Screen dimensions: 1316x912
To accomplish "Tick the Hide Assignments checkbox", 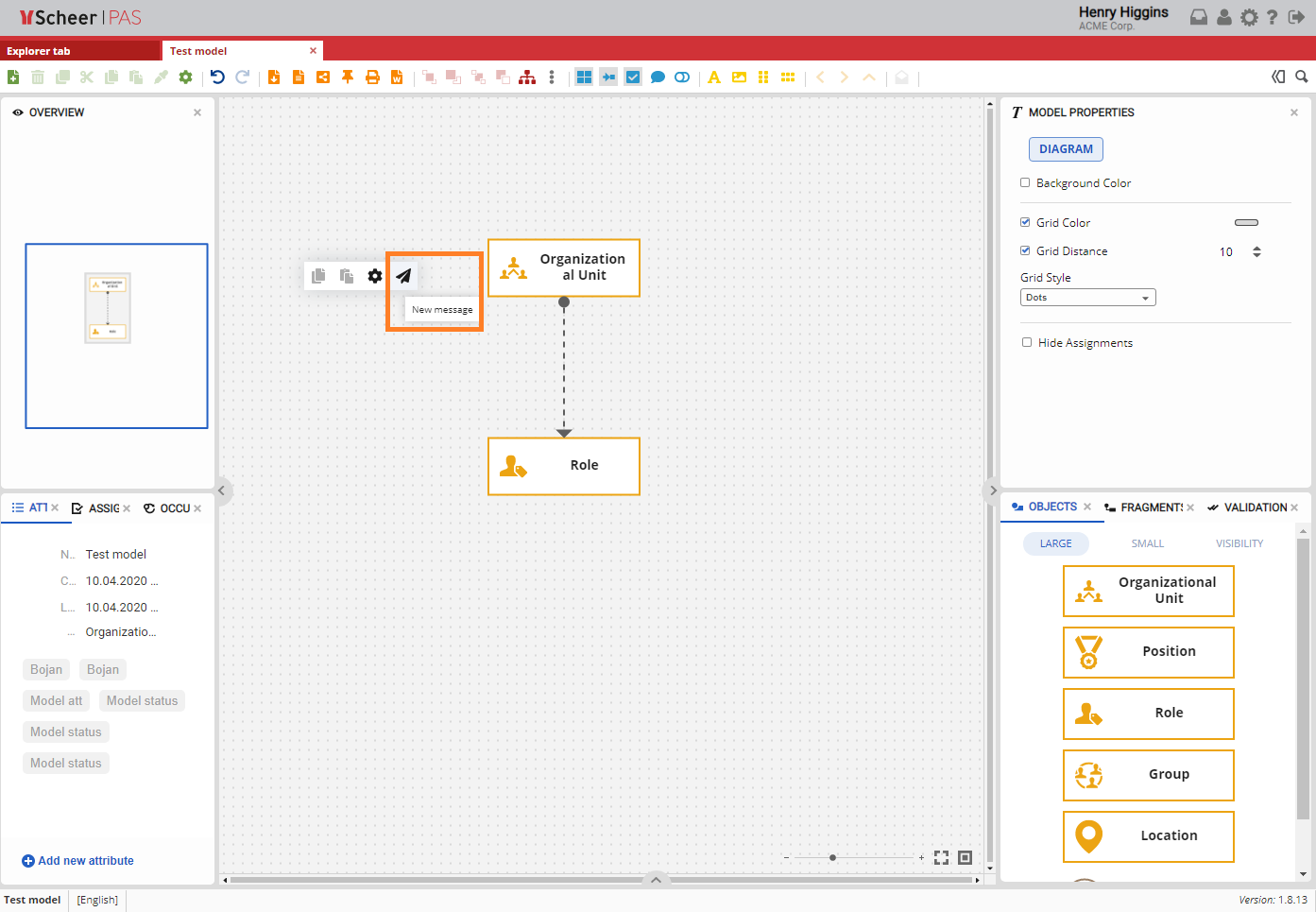I will click(1027, 343).
